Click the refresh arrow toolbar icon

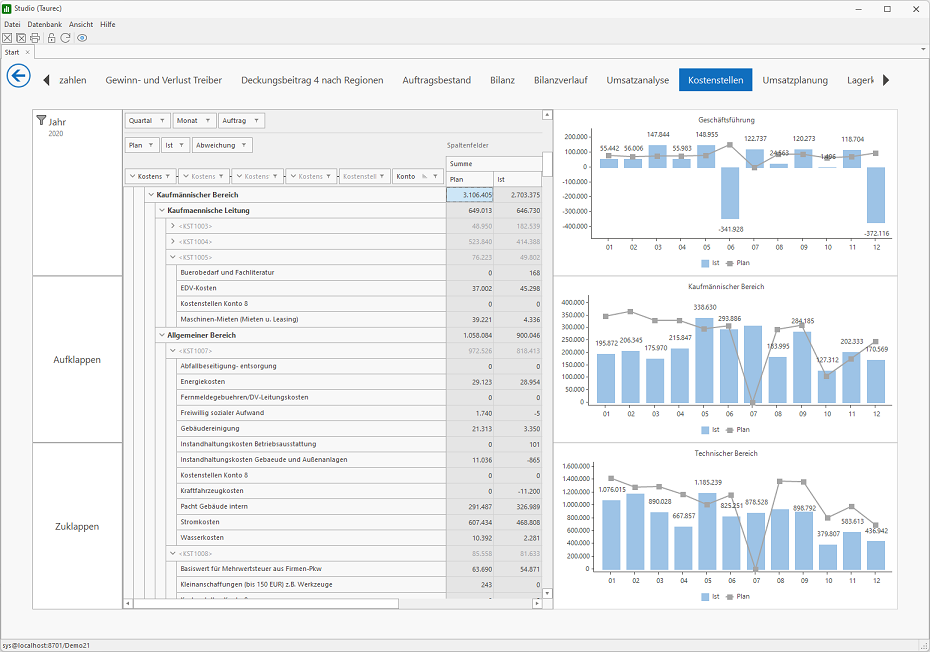pyautogui.click(x=65, y=38)
